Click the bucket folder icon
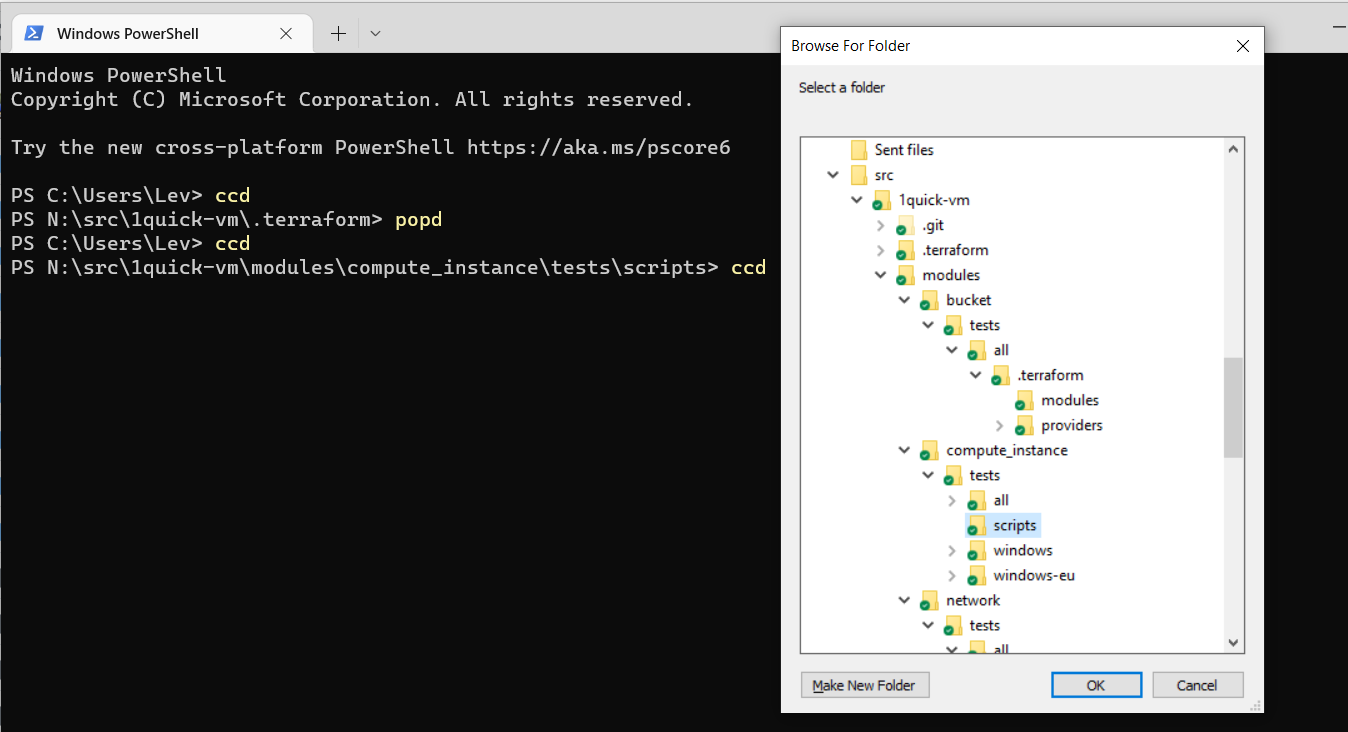1348x732 pixels. (x=930, y=301)
